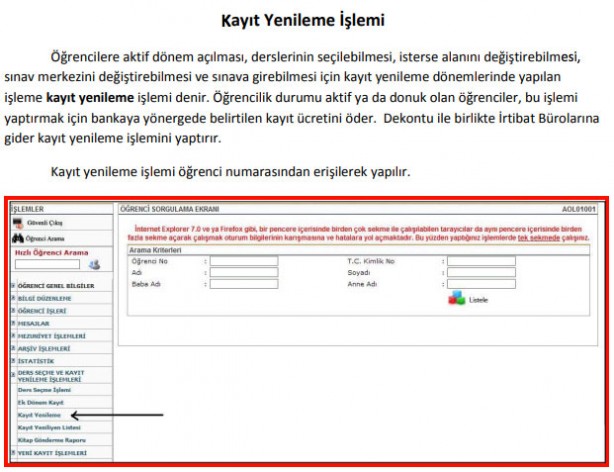Click the Arama Kriterleri section title
Viewport: 614px width, 472px height.
click(x=155, y=250)
